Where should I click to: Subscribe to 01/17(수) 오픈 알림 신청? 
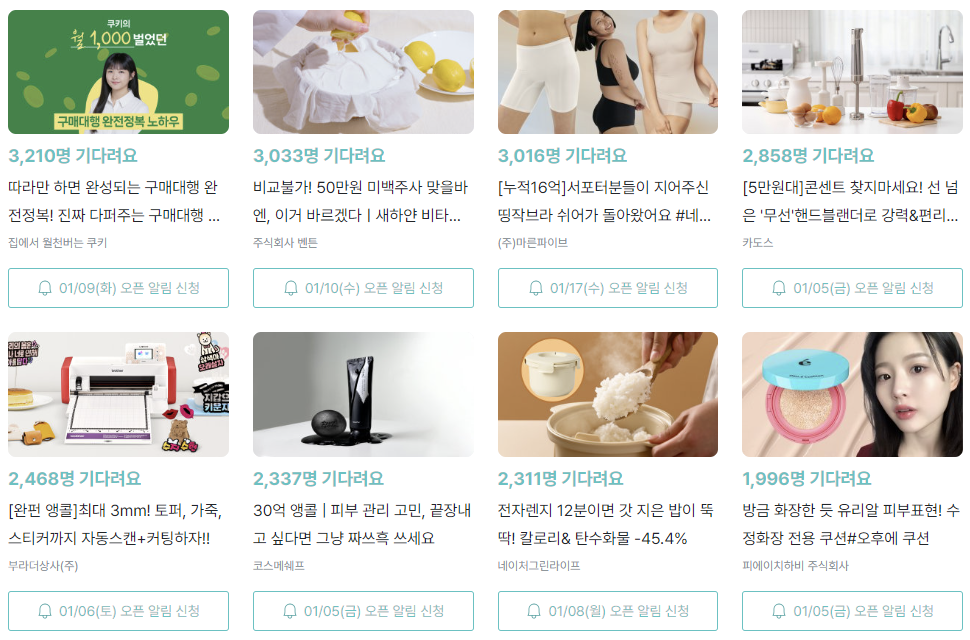point(607,288)
